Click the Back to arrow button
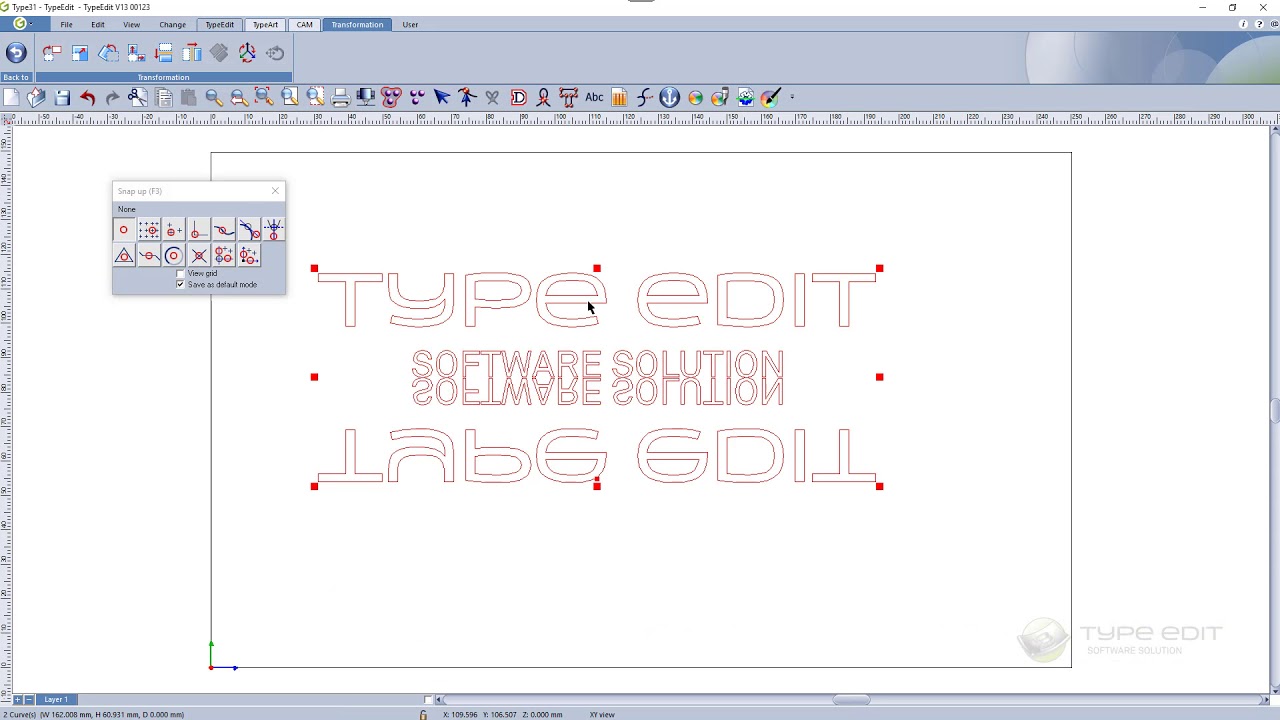Image resolution: width=1280 pixels, height=720 pixels. 16,53
